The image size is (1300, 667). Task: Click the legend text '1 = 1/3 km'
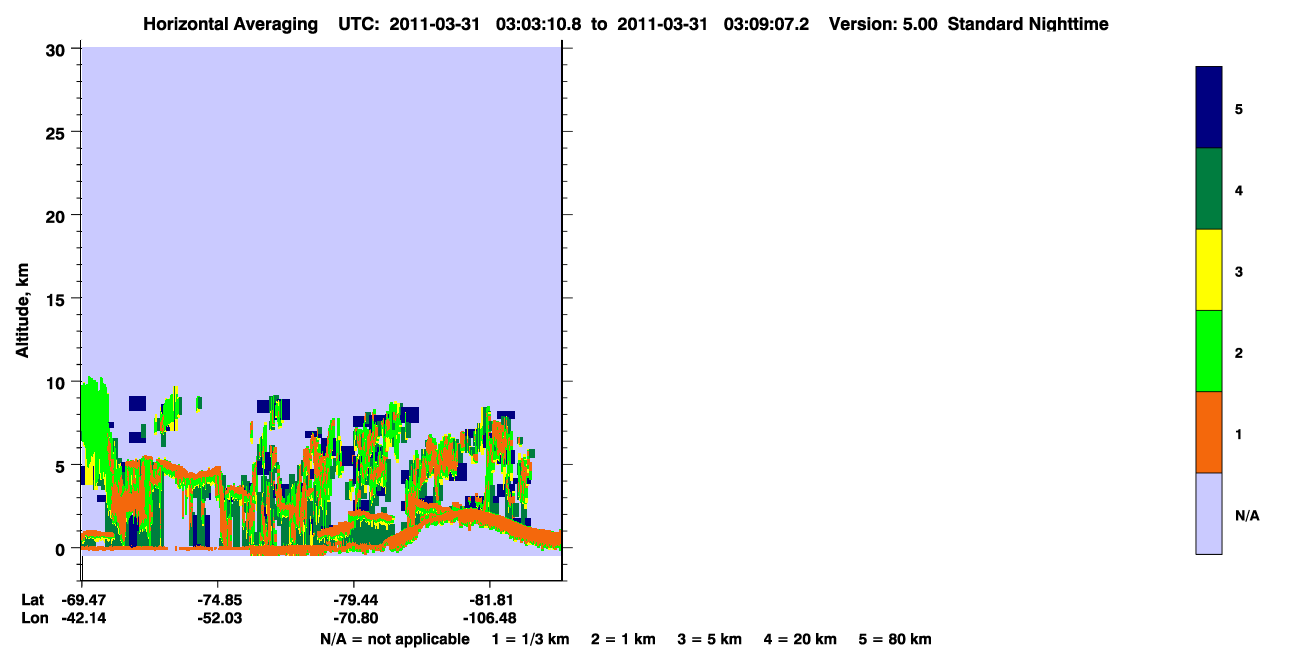click(530, 640)
